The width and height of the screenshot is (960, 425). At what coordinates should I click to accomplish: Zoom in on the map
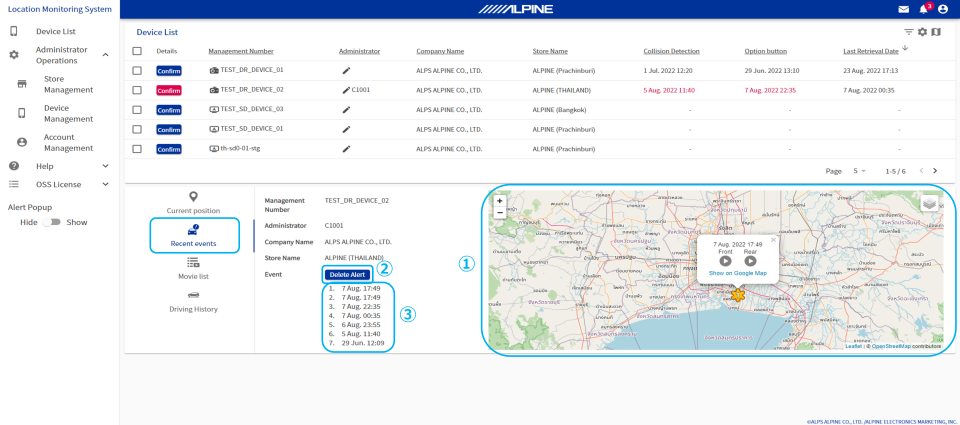[x=500, y=201]
